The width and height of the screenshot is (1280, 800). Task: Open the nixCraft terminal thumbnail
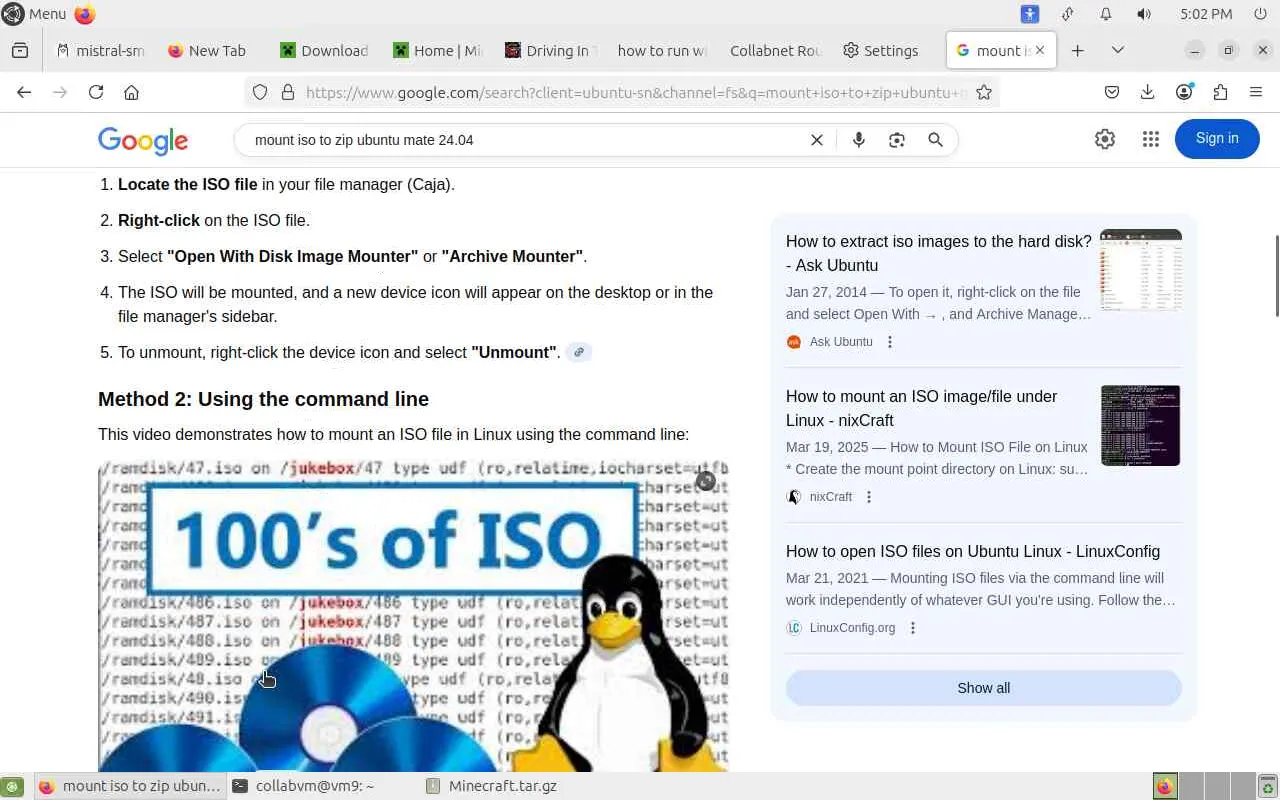(1141, 425)
